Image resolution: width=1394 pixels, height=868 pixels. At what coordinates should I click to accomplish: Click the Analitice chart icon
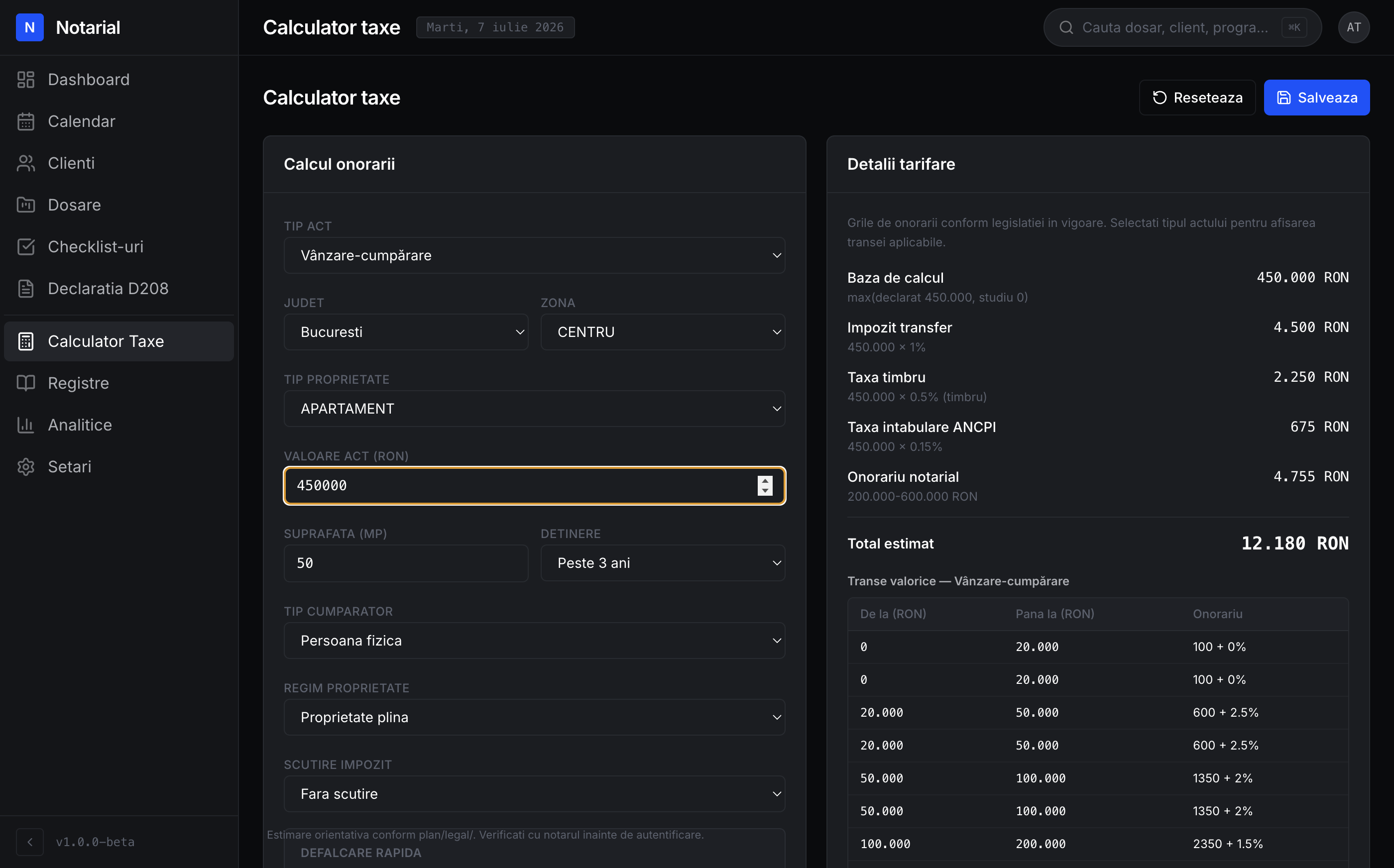(26, 425)
